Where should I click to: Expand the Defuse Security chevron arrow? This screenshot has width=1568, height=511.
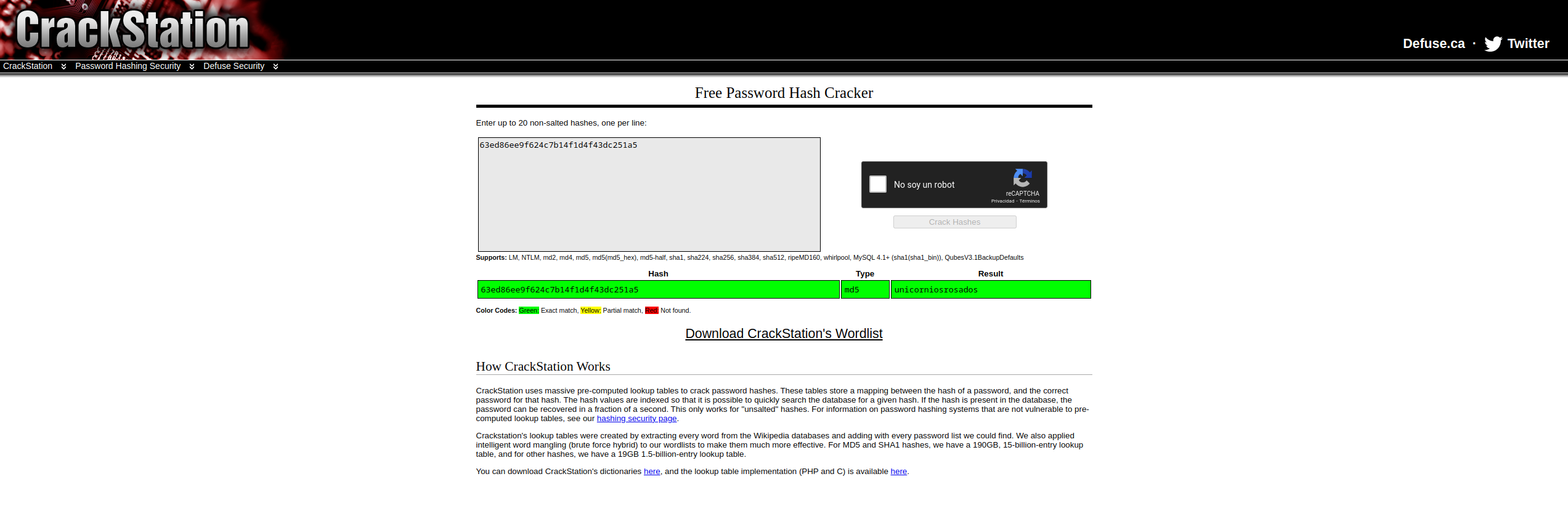[275, 66]
